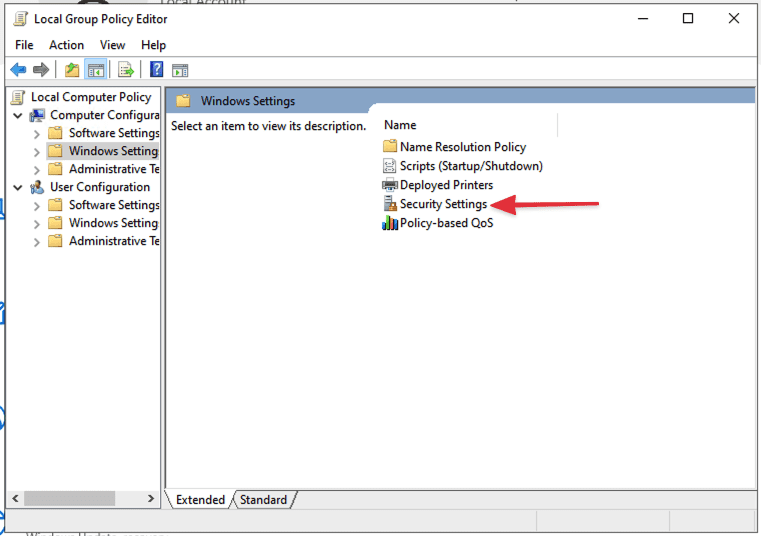761x536 pixels.
Task: Toggle Show/Hide Console Tree toolbar button
Action: [96, 70]
